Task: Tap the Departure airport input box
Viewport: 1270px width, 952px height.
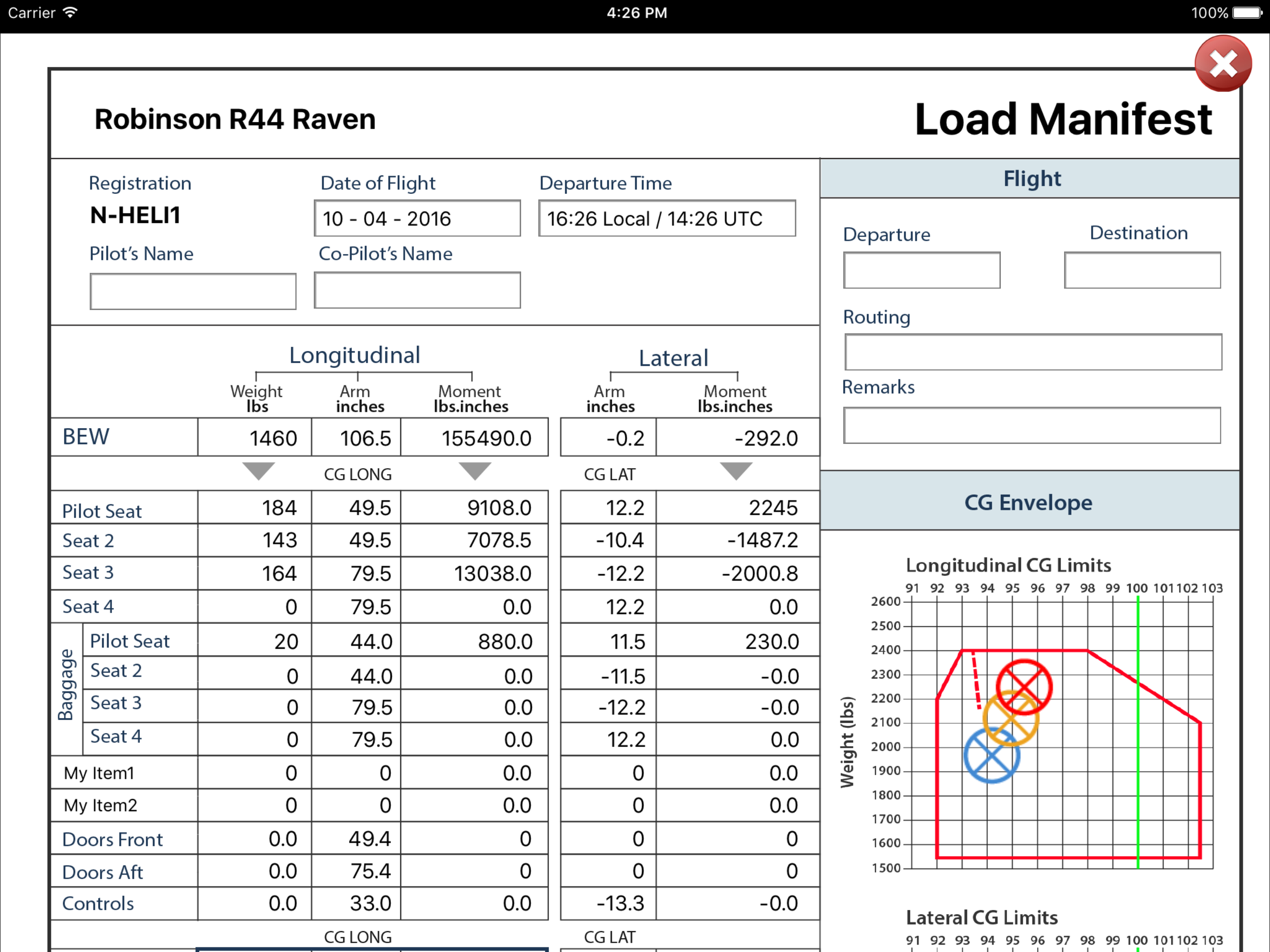Action: [x=921, y=270]
